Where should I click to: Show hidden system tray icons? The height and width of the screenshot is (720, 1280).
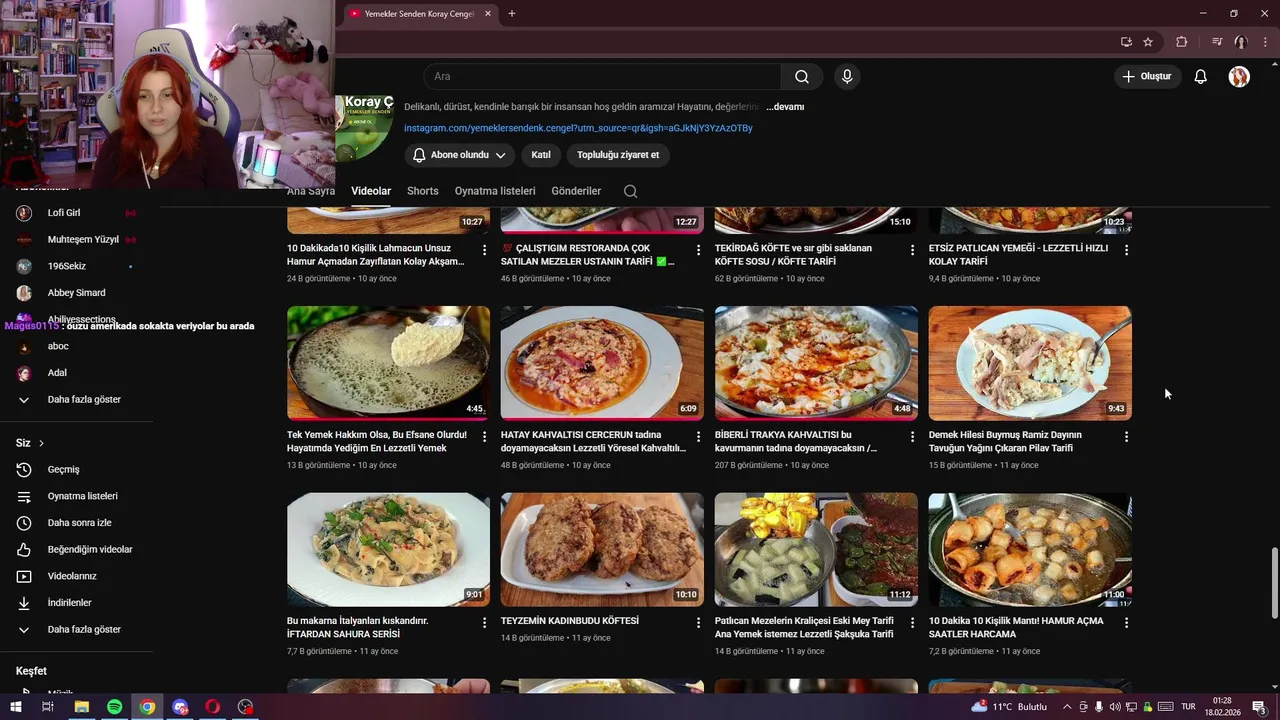[1068, 707]
